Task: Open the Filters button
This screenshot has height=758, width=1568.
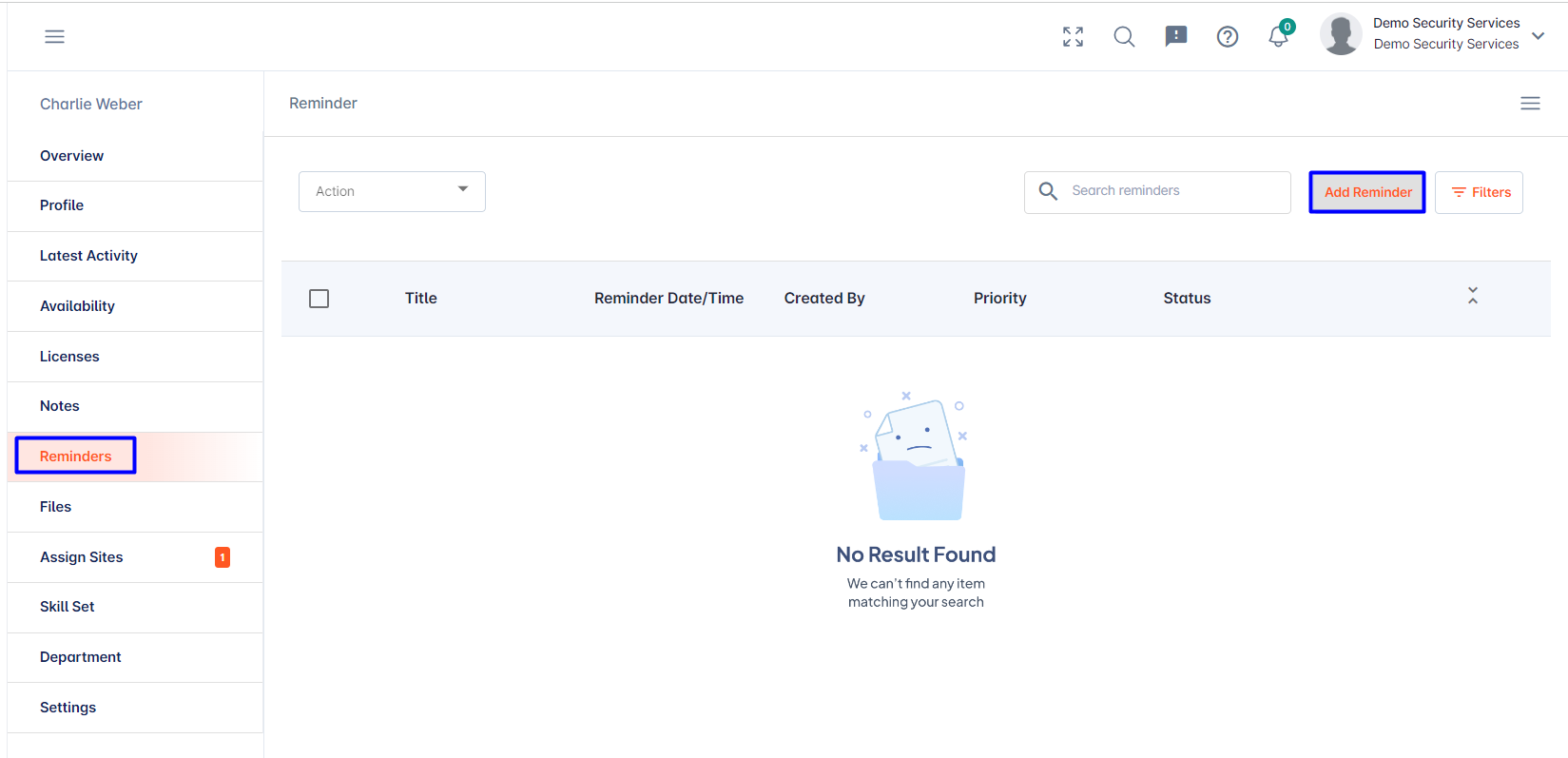Action: (x=1479, y=192)
